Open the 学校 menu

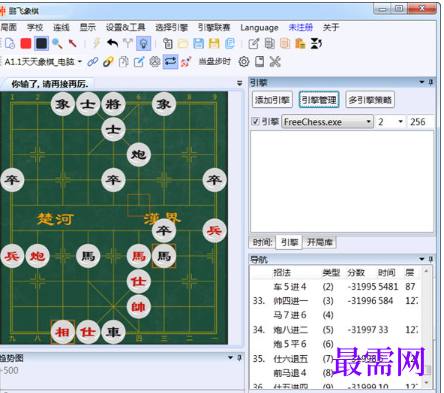click(x=35, y=27)
